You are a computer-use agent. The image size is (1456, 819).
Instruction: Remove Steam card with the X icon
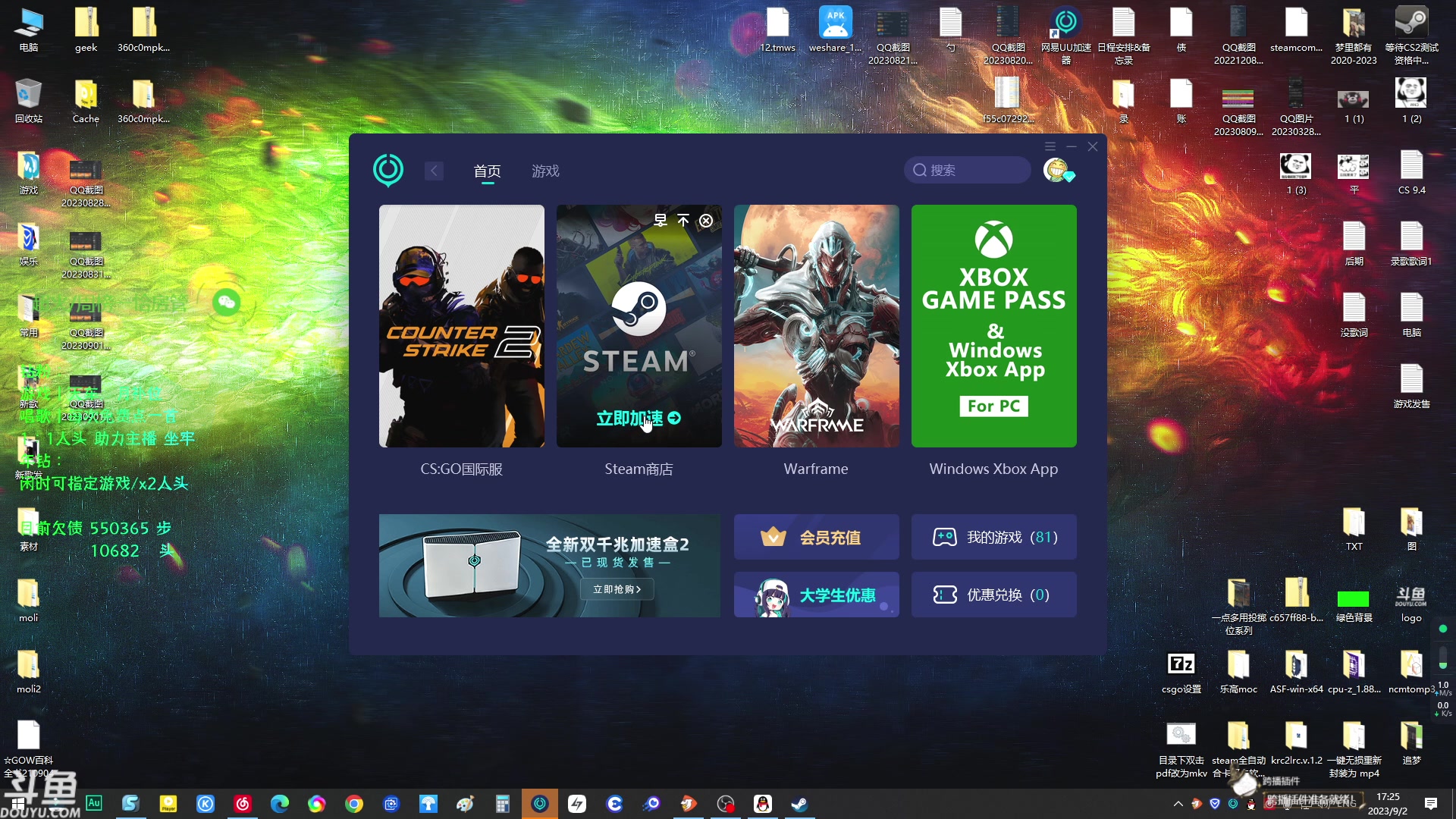pyautogui.click(x=706, y=221)
